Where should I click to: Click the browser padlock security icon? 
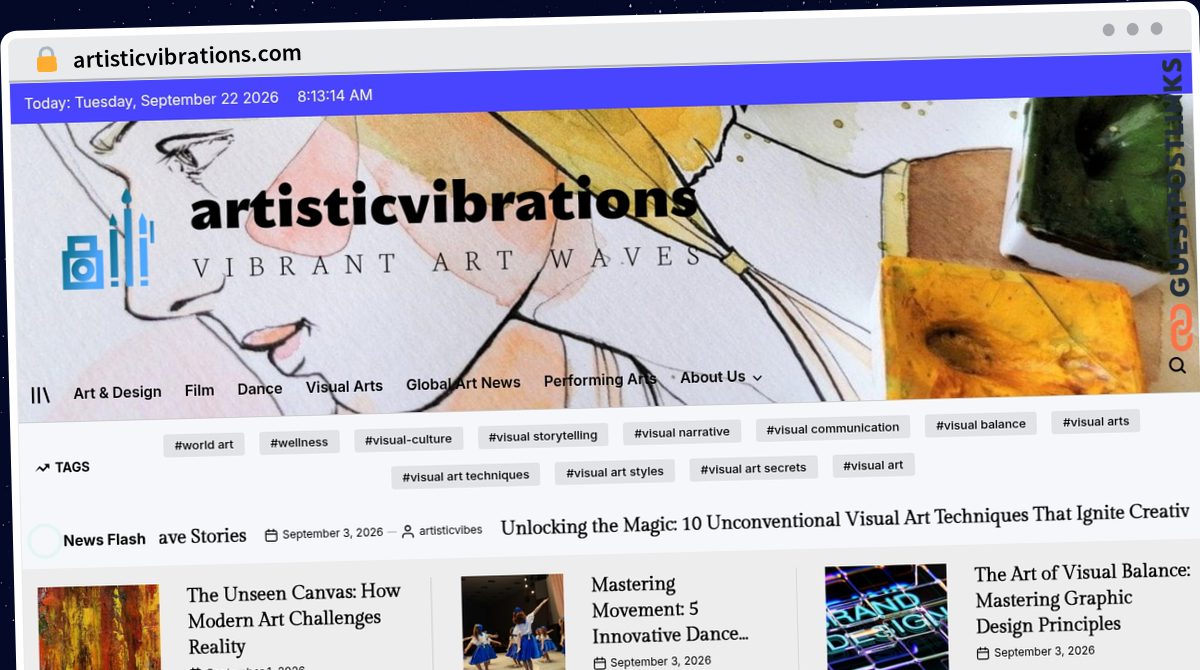46,60
